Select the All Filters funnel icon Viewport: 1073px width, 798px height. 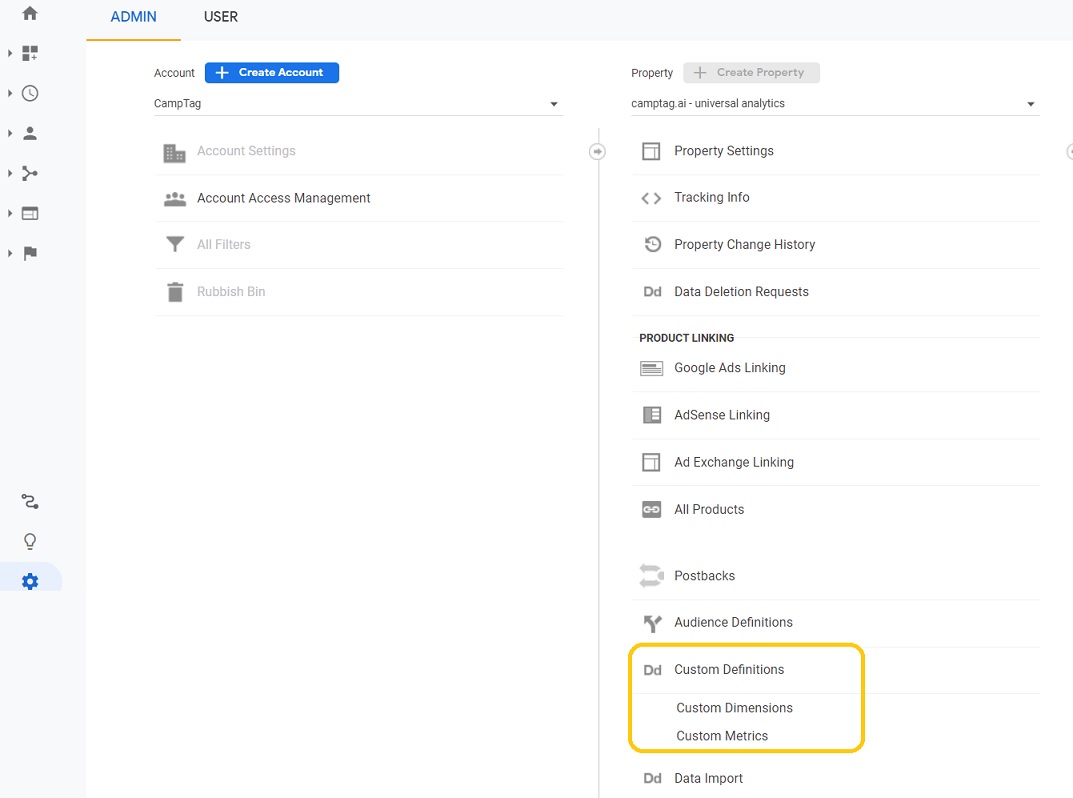175,244
